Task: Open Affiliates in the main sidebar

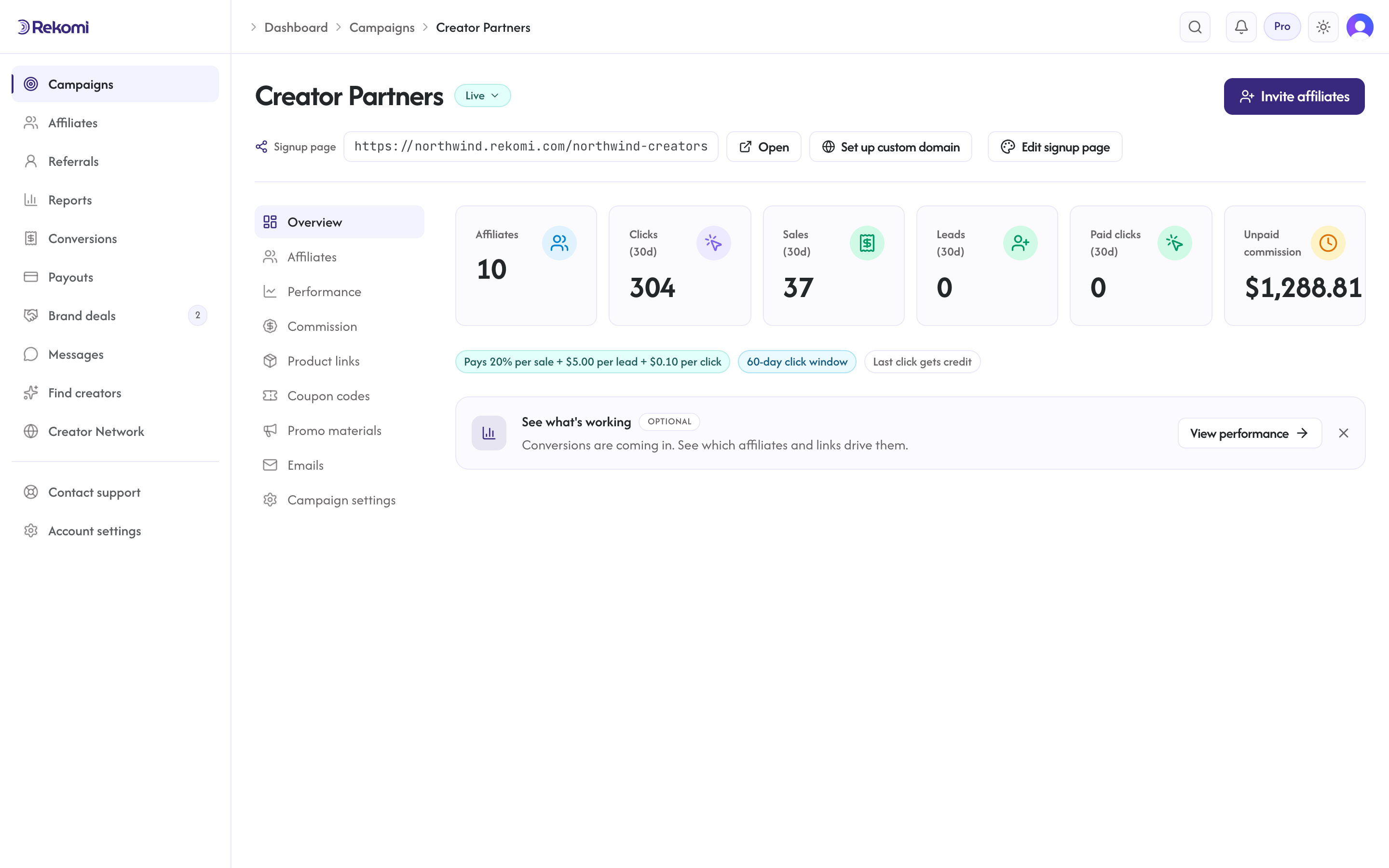Action: tap(115, 123)
